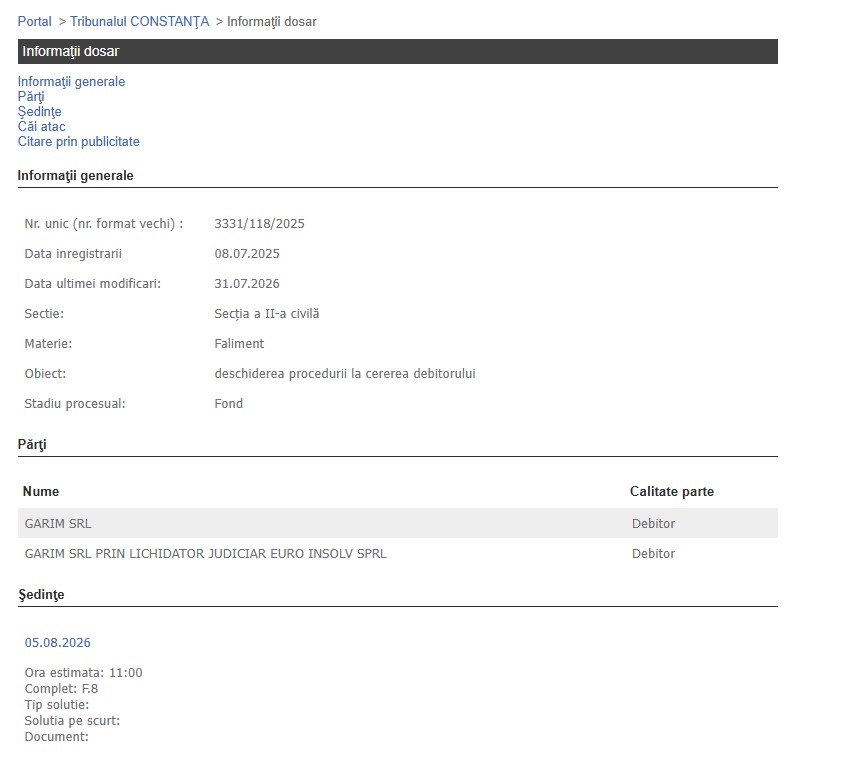Click the Data ultimei modificari label

pos(92,284)
